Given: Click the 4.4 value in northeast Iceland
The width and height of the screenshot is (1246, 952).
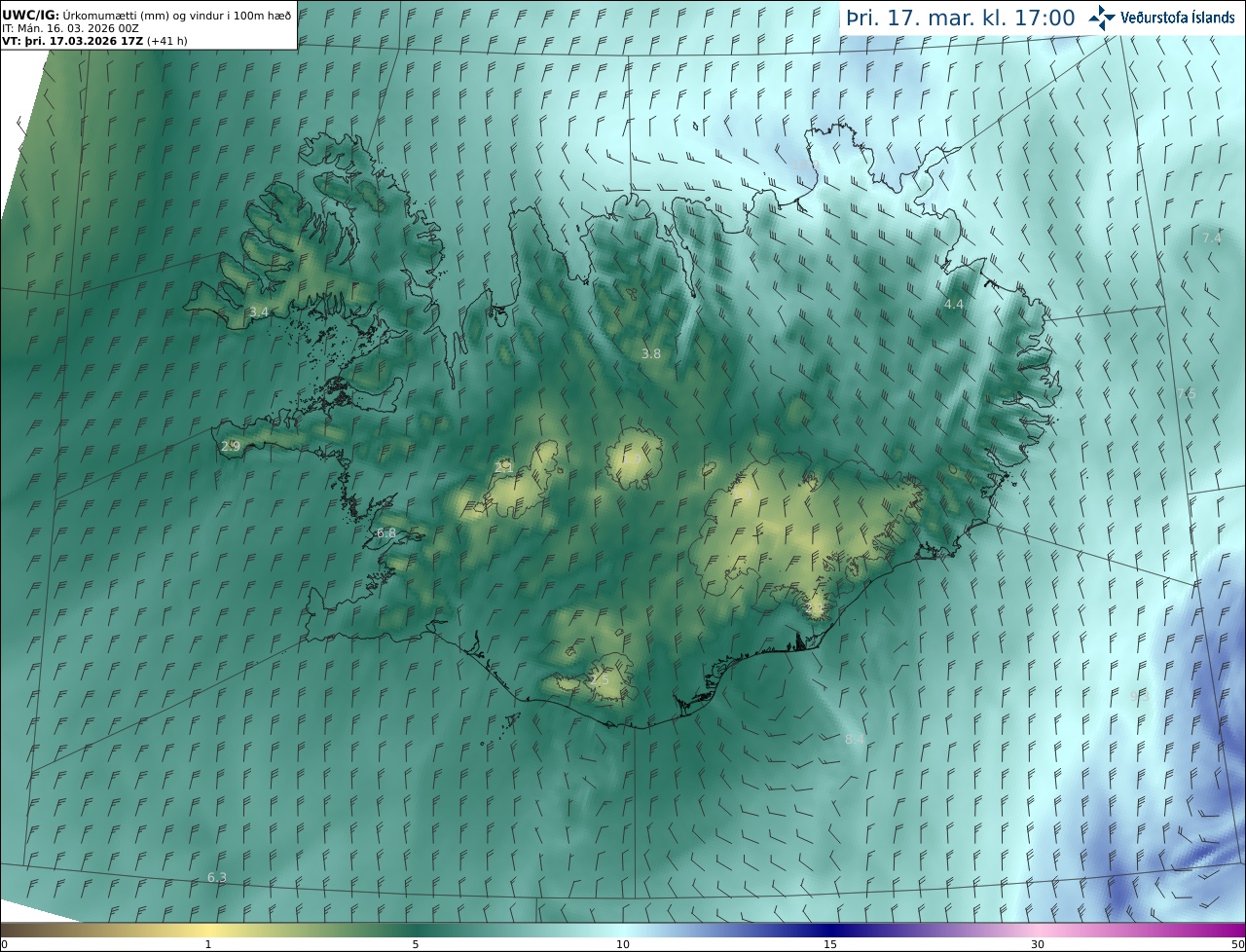Looking at the screenshot, I should (954, 305).
